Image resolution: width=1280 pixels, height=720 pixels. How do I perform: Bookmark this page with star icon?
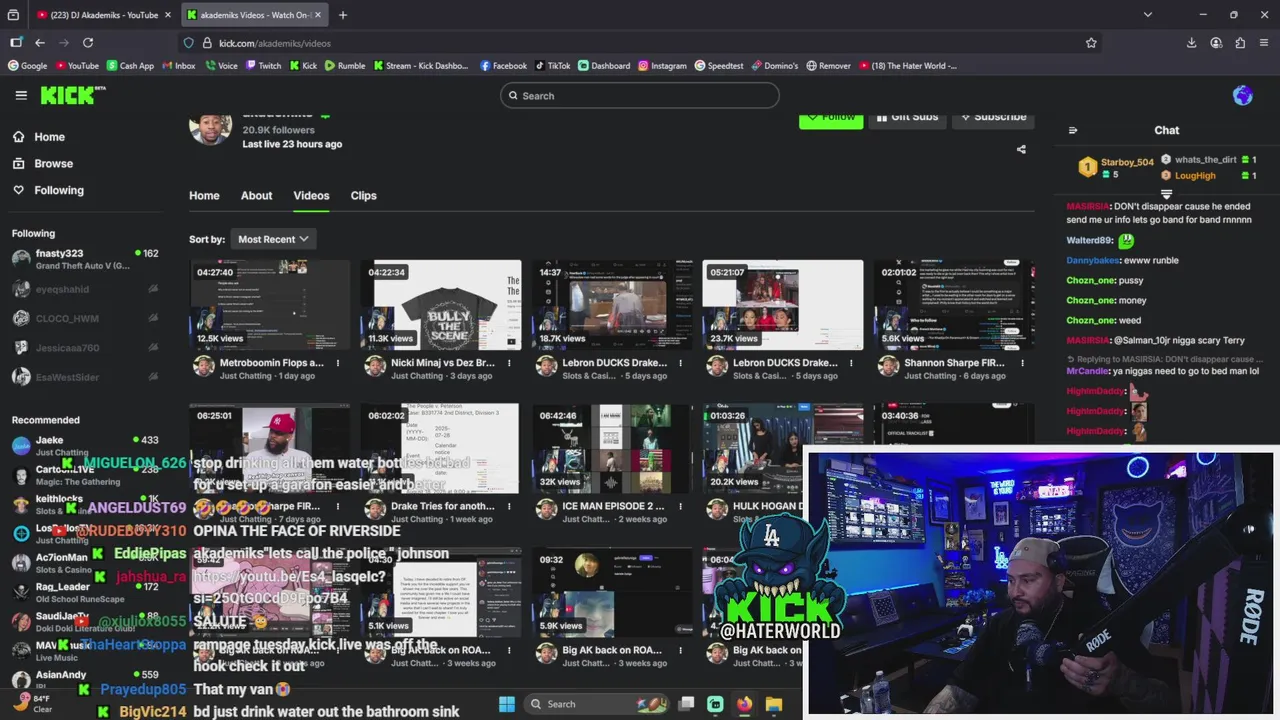pyautogui.click(x=1091, y=43)
